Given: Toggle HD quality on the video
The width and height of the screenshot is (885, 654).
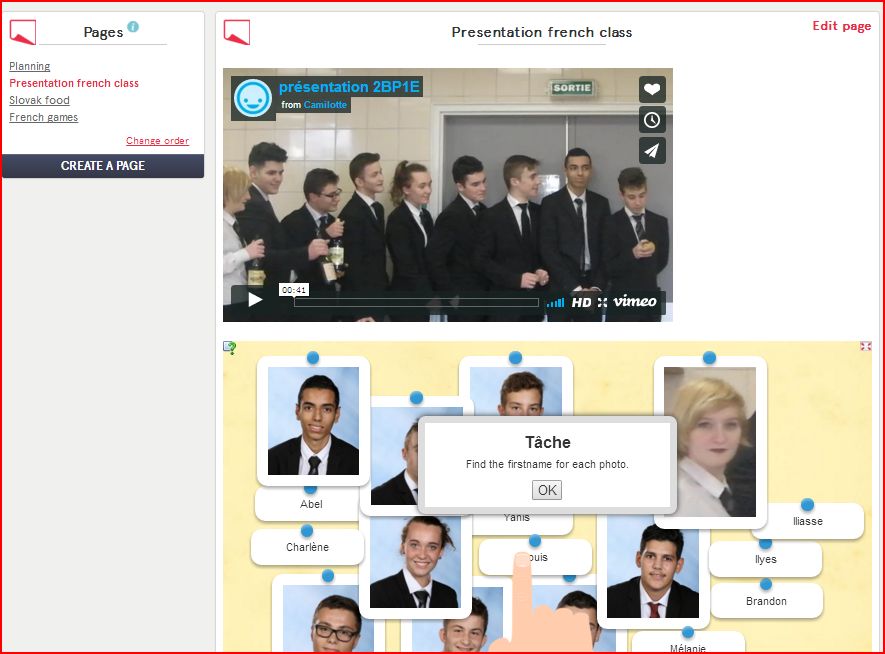Looking at the screenshot, I should (x=581, y=302).
